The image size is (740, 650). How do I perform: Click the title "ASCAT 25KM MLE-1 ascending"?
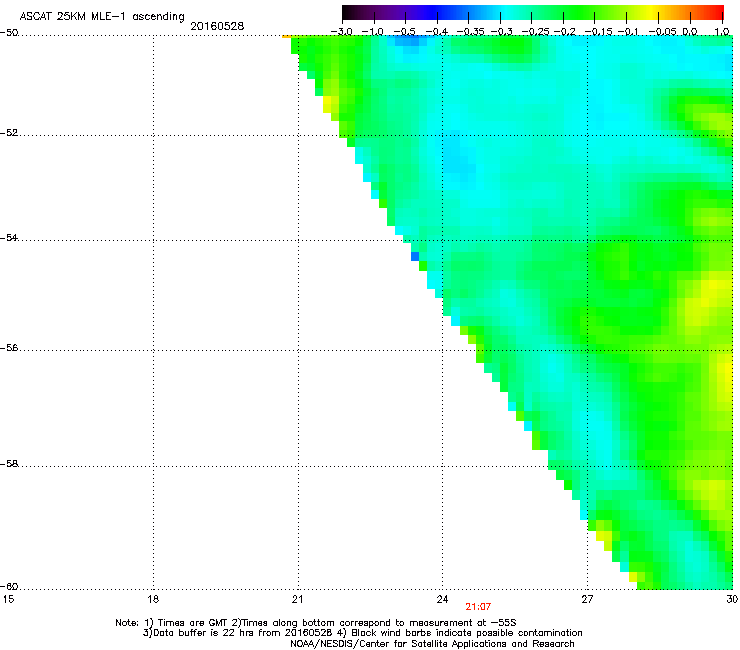[102, 17]
